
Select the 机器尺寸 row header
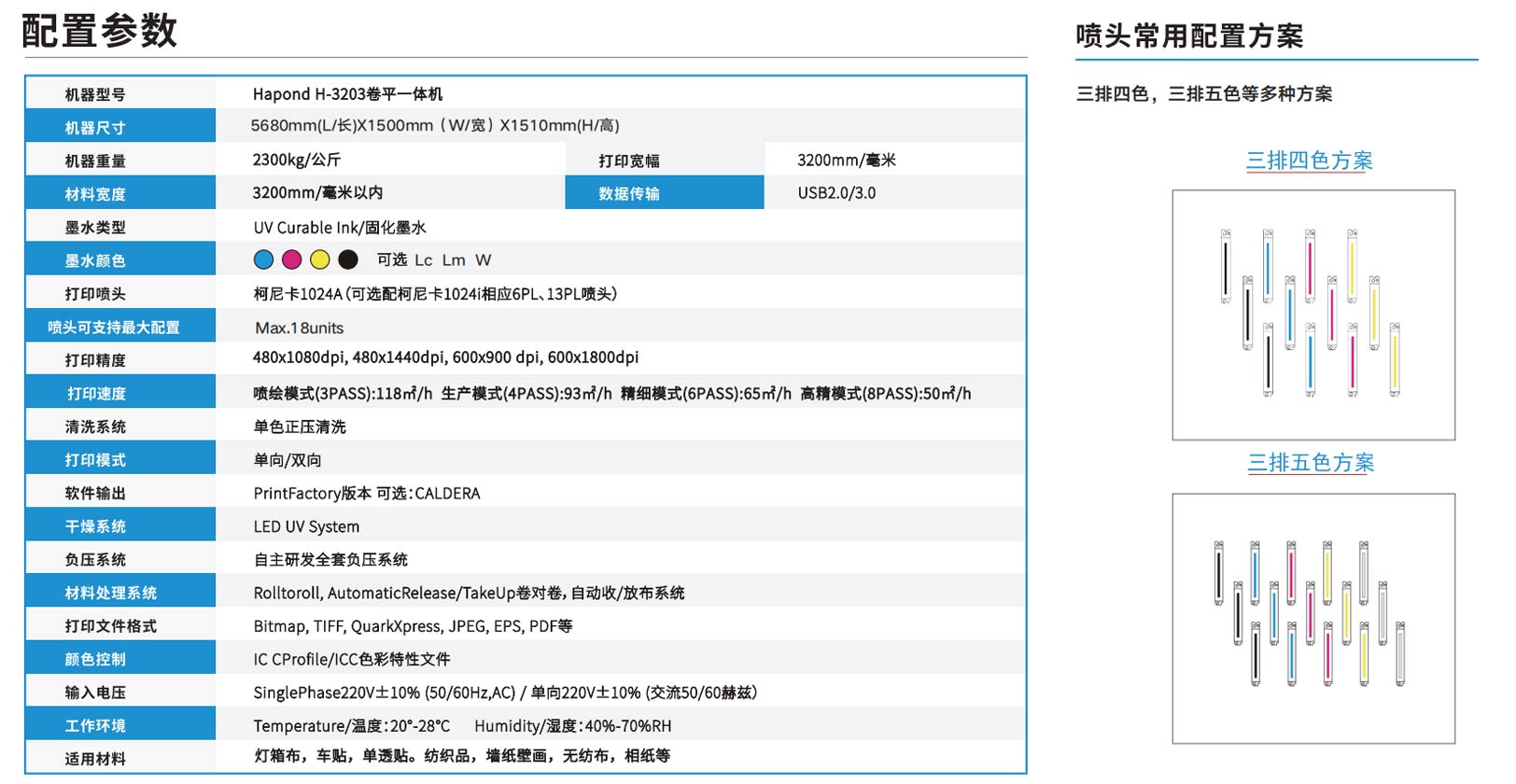click(95, 128)
